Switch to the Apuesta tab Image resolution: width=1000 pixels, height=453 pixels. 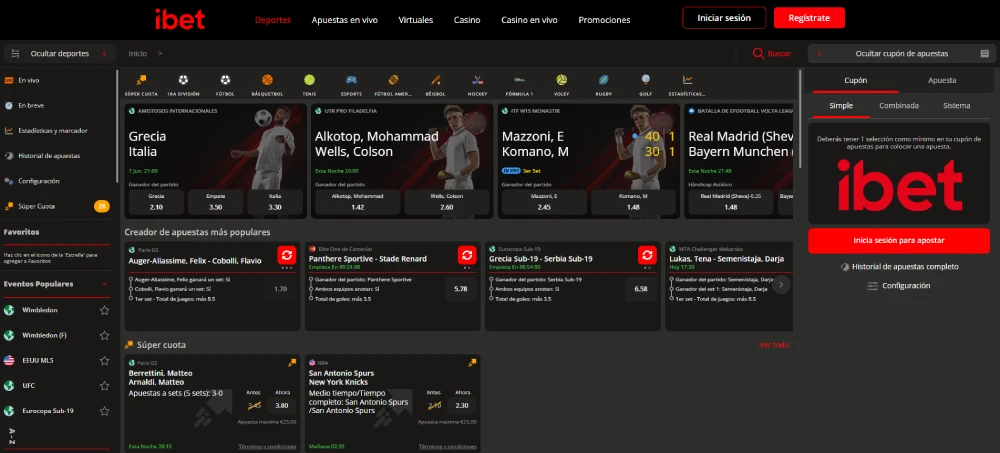(942, 80)
